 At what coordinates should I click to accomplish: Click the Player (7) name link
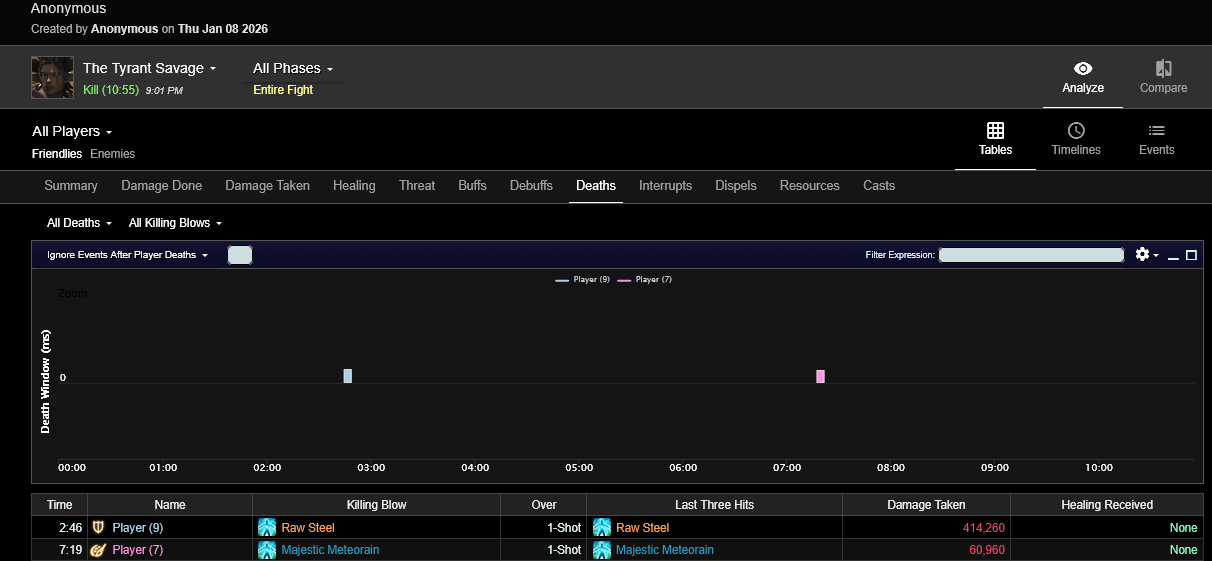point(138,550)
